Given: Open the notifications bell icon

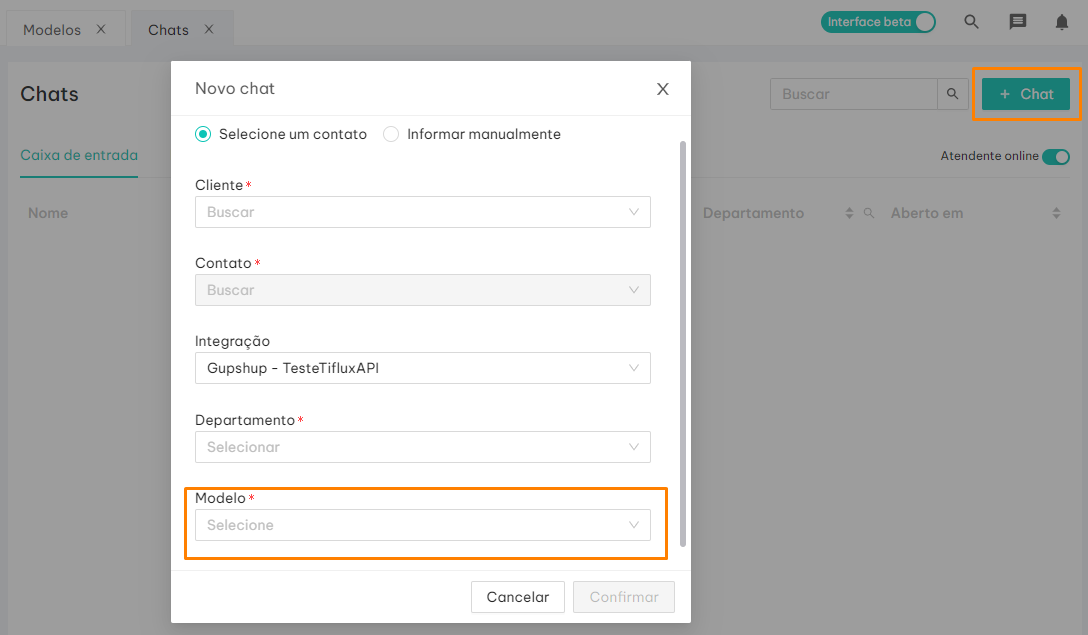Looking at the screenshot, I should click(1062, 22).
